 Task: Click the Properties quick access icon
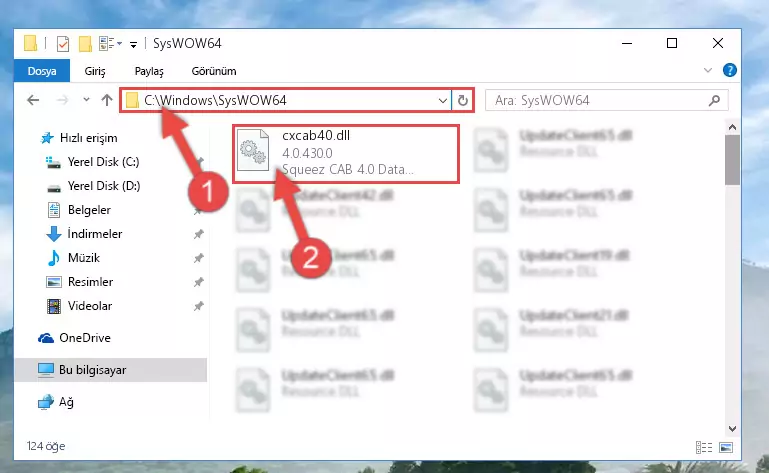(x=63, y=44)
